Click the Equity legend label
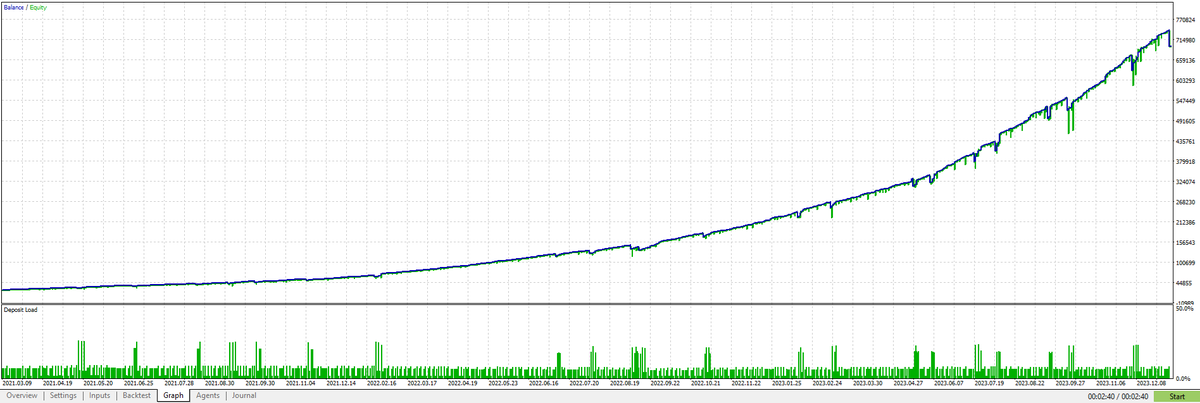Screen dimensions: 1200x403 point(38,7)
